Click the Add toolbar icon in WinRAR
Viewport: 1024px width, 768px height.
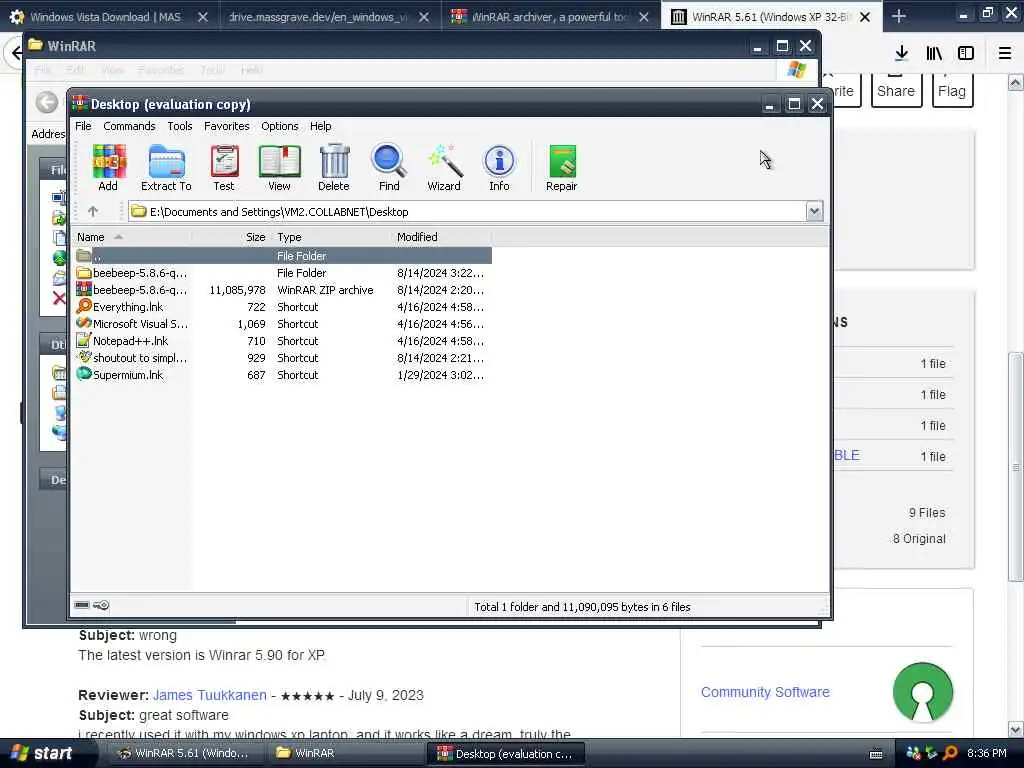point(108,168)
